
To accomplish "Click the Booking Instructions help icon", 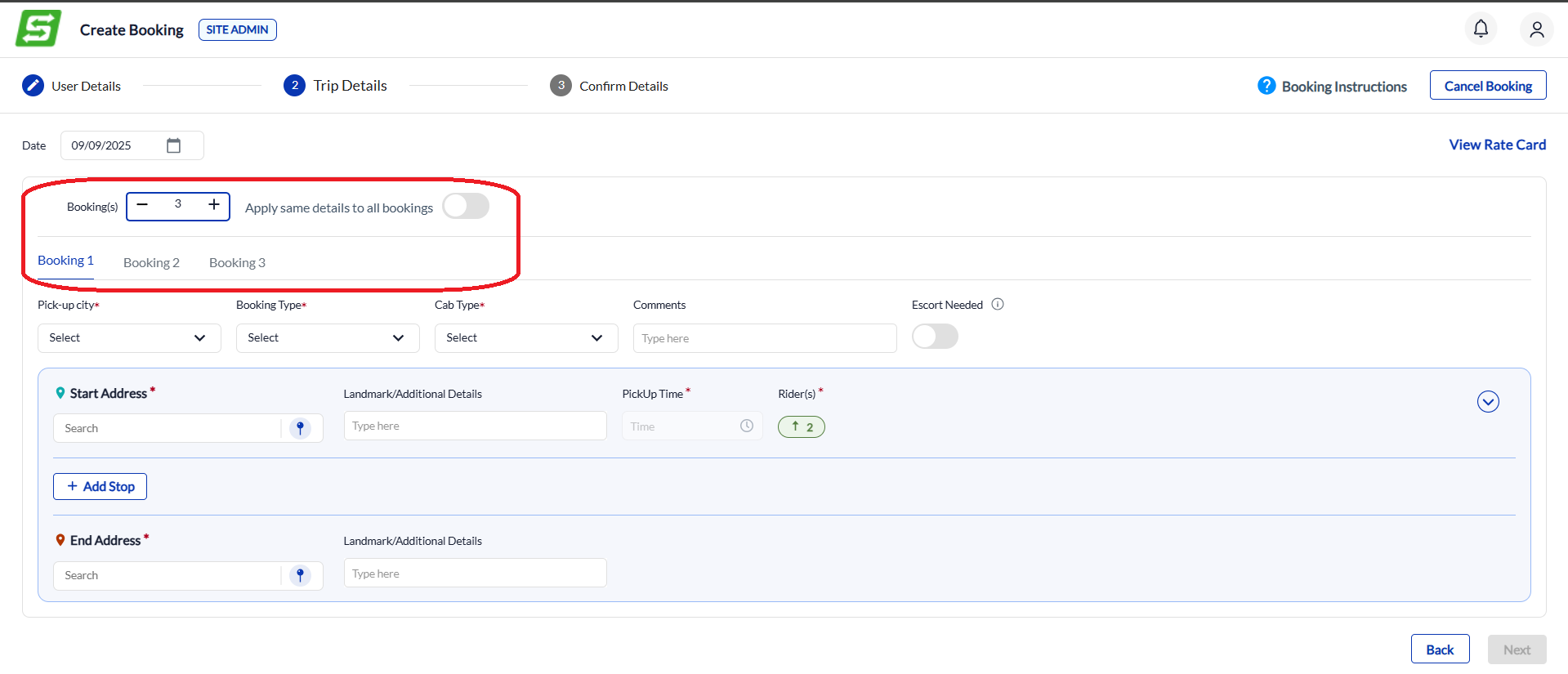I will pyautogui.click(x=1266, y=86).
